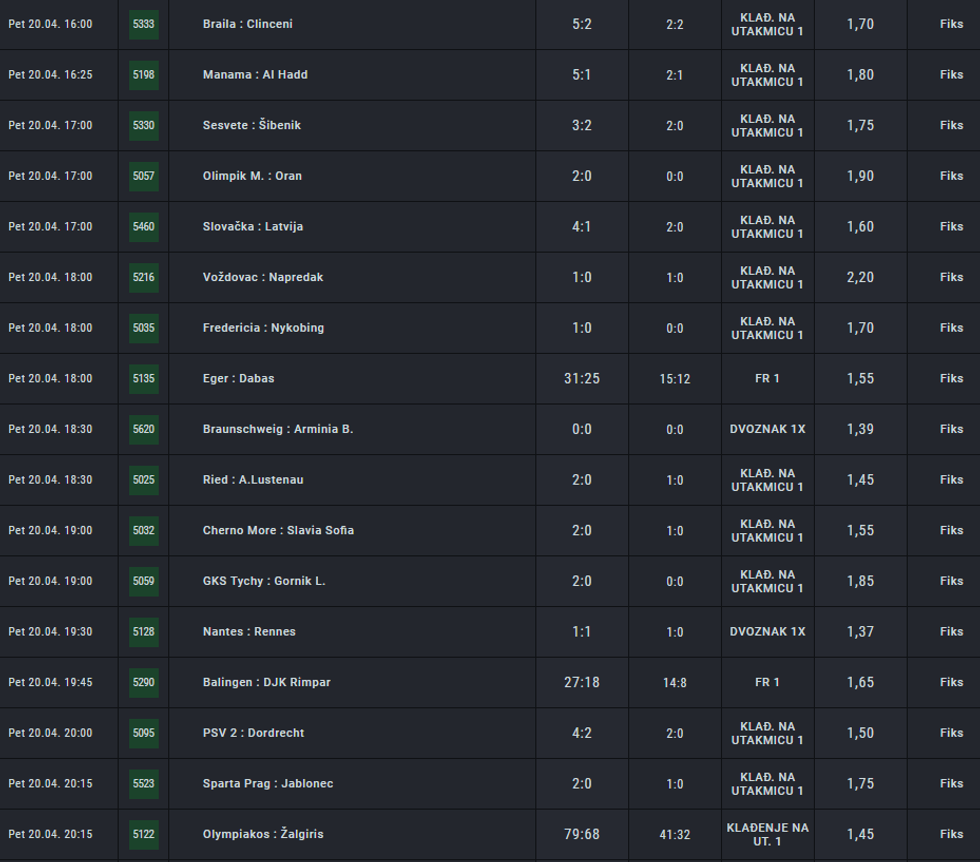Screen dimensions: 980x862
Task: Open the Braila : Clinceni match
Action: coord(248,24)
